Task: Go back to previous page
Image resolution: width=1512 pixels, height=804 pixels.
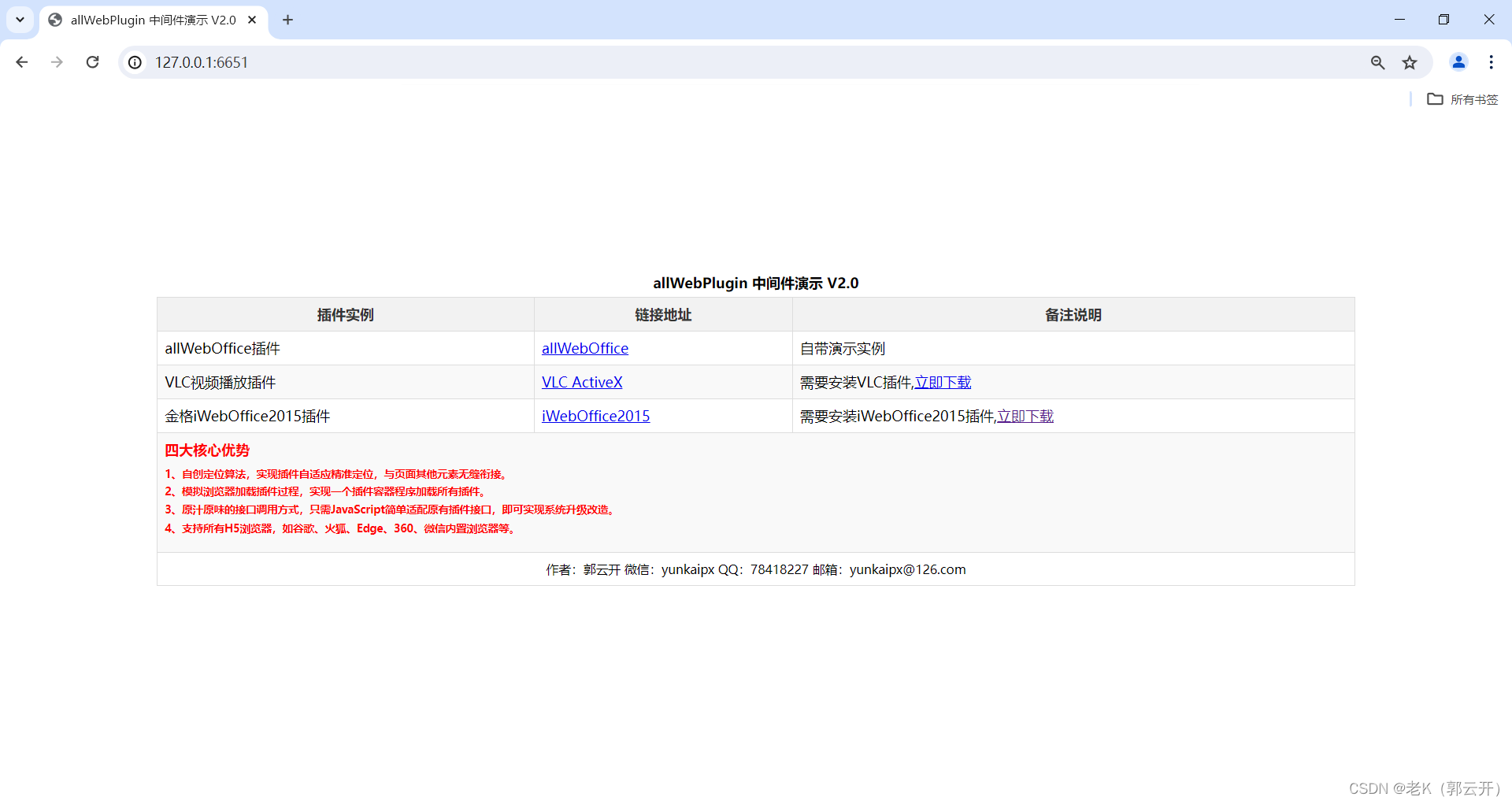Action: (x=22, y=62)
